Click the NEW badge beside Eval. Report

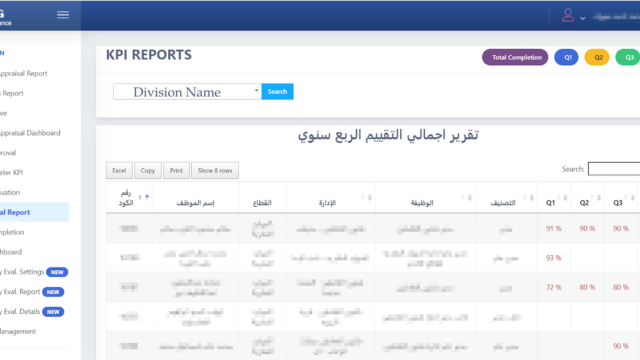(x=53, y=292)
